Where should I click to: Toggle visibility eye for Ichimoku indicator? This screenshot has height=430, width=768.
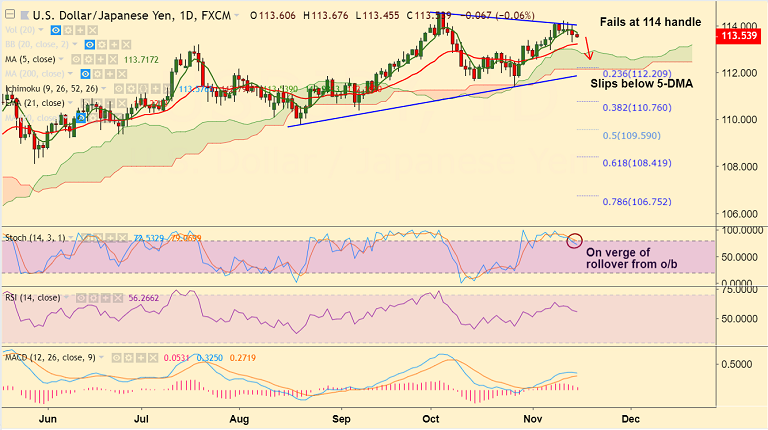point(119,89)
